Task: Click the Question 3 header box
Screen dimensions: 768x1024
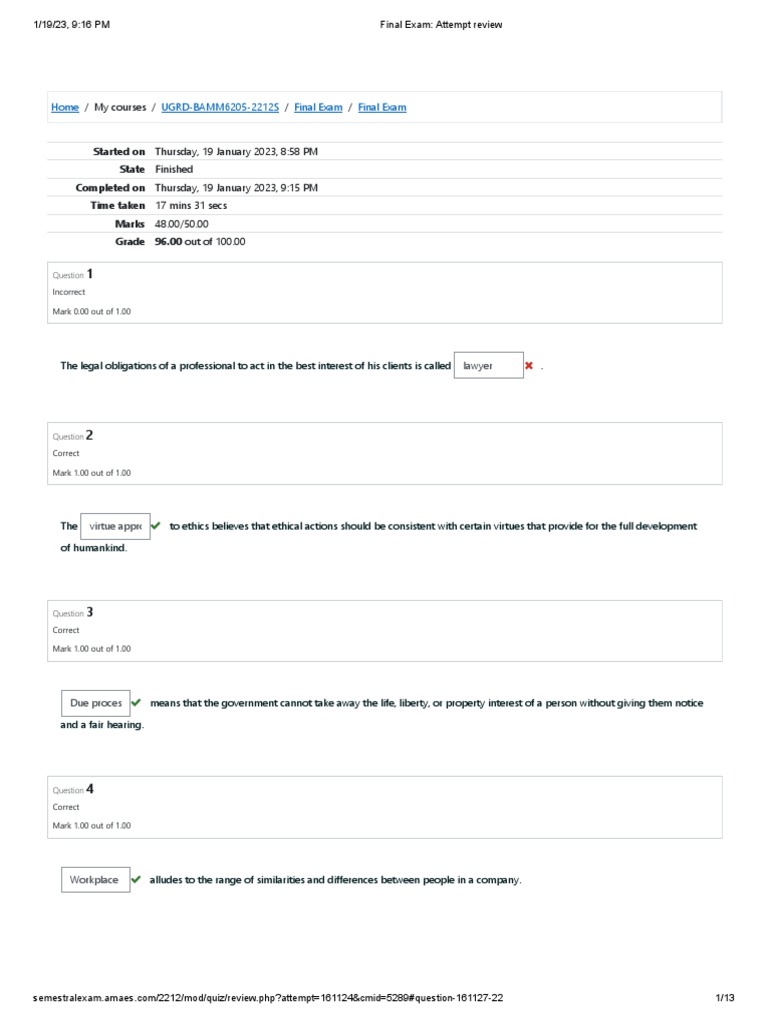Action: (384, 630)
